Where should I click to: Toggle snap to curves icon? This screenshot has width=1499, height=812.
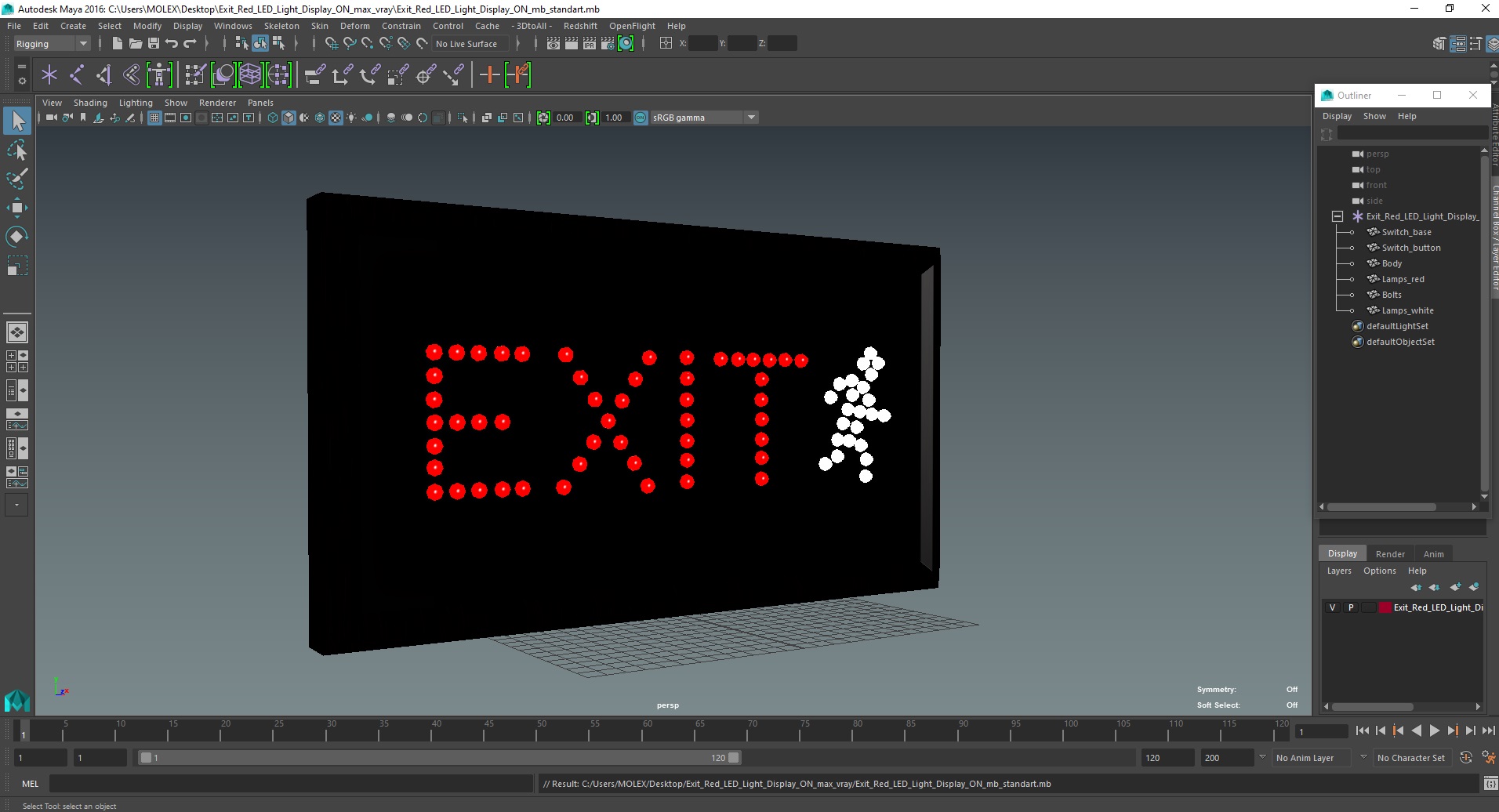[x=350, y=44]
